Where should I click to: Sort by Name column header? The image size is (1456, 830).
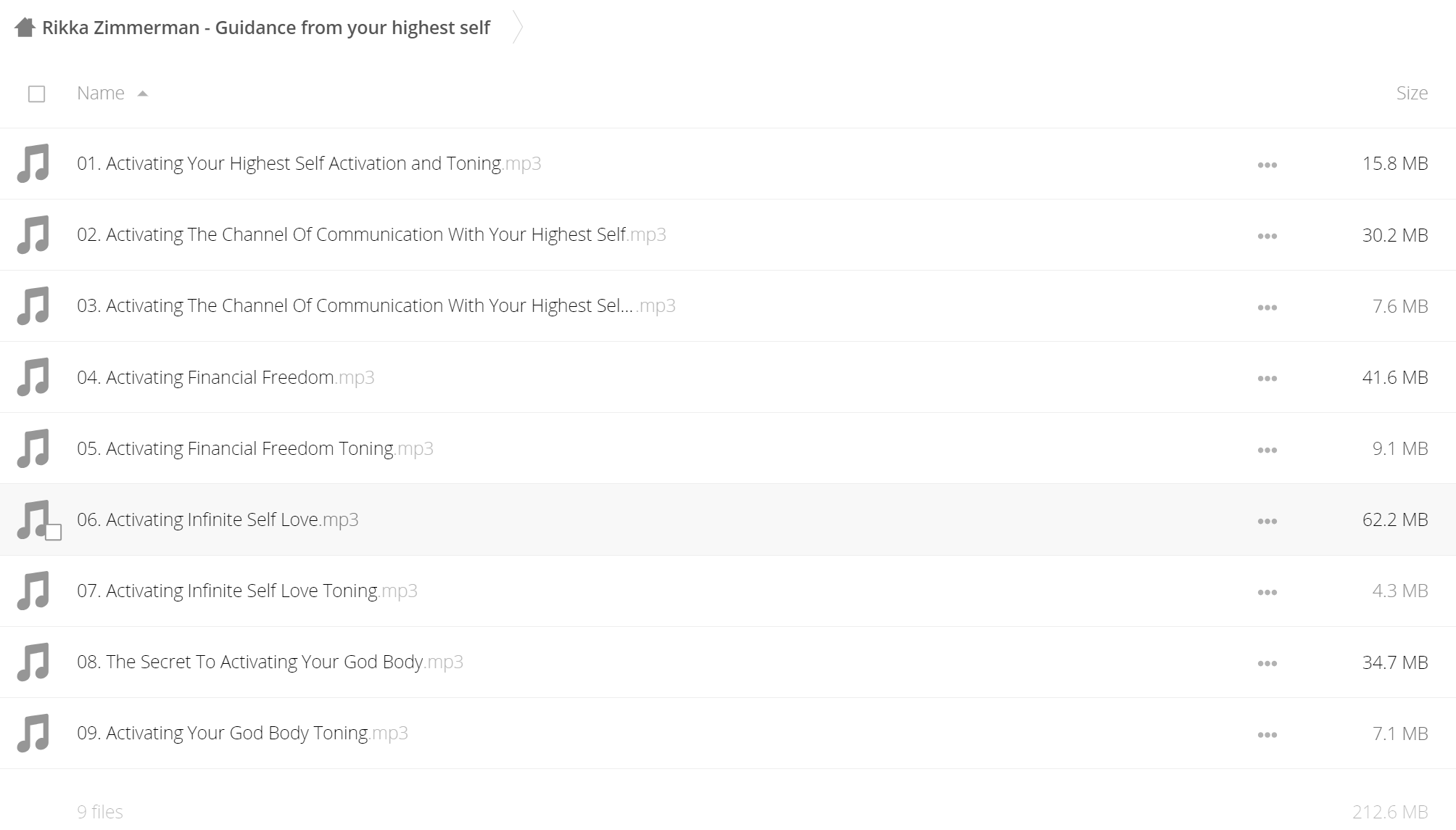[x=101, y=93]
